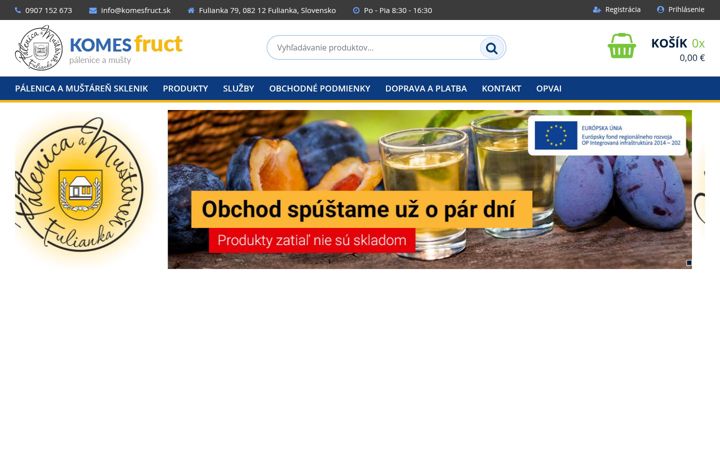Open Obchodné podmienky page

click(320, 89)
